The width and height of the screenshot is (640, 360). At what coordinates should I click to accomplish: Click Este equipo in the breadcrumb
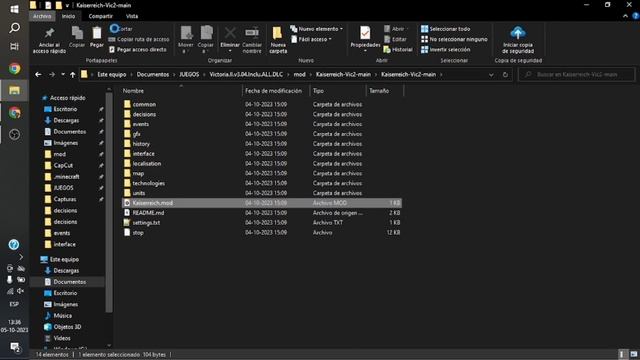[111, 75]
